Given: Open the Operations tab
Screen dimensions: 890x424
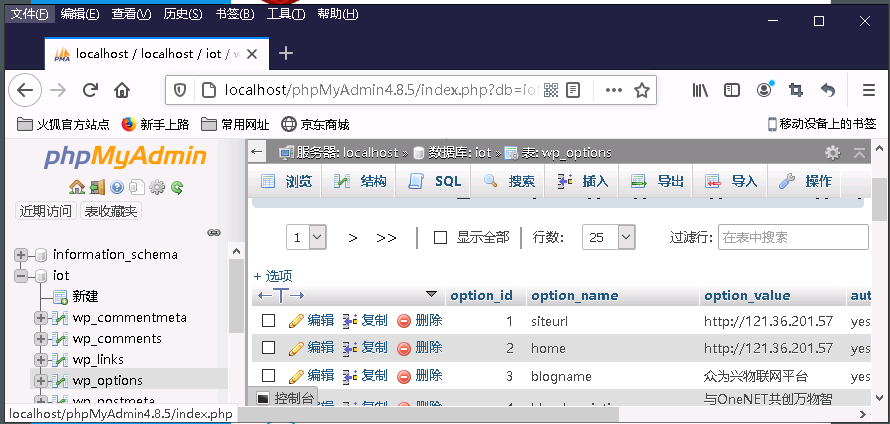Looking at the screenshot, I should [805, 181].
